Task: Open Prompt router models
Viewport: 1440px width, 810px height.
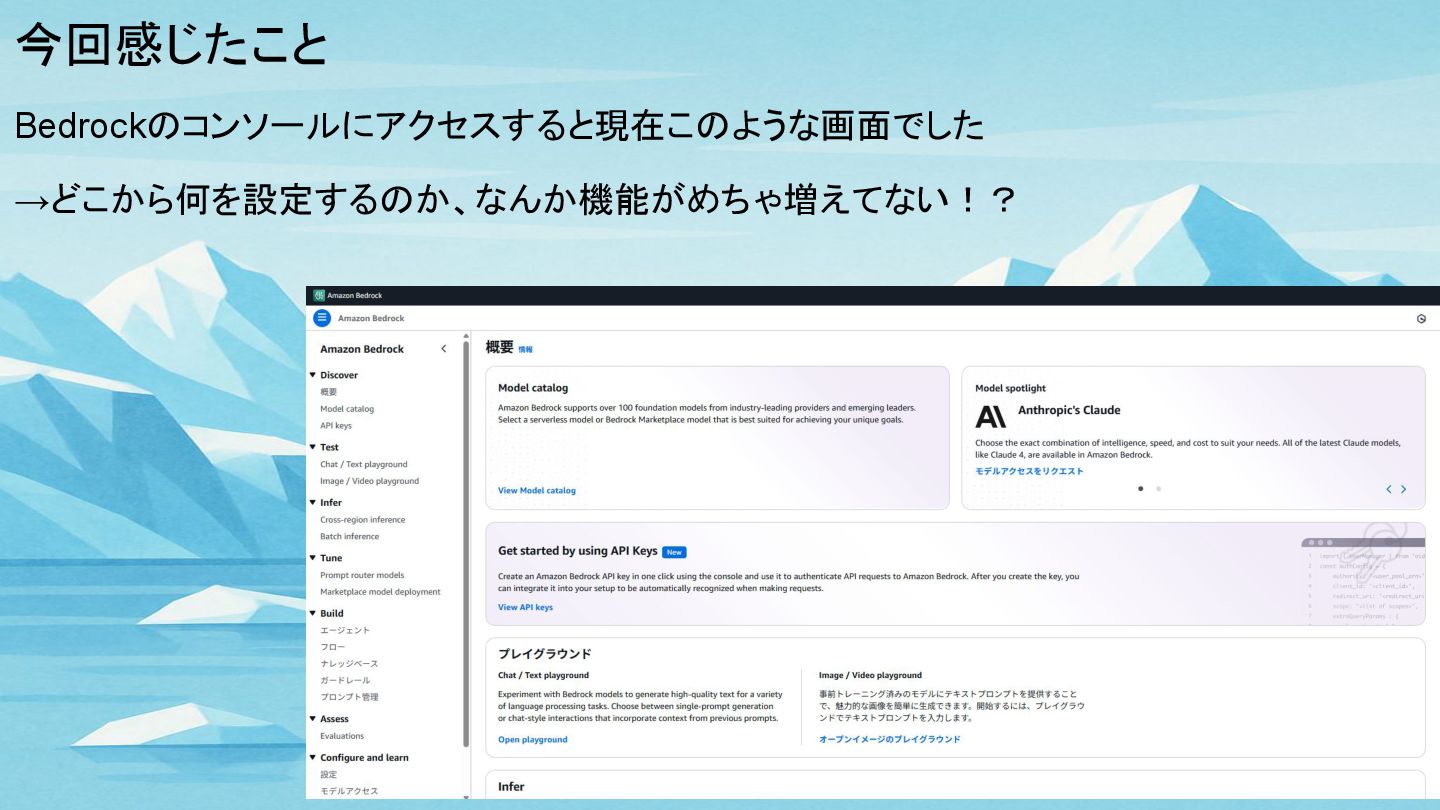Action: click(362, 575)
